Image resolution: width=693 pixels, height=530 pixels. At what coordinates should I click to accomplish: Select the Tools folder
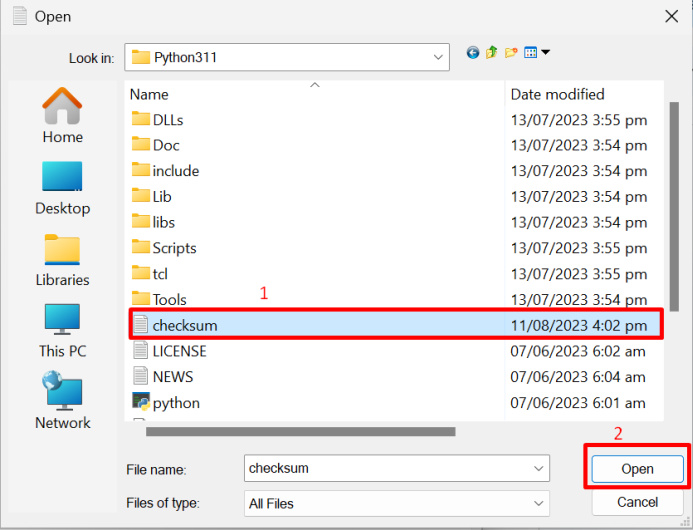(x=159, y=299)
